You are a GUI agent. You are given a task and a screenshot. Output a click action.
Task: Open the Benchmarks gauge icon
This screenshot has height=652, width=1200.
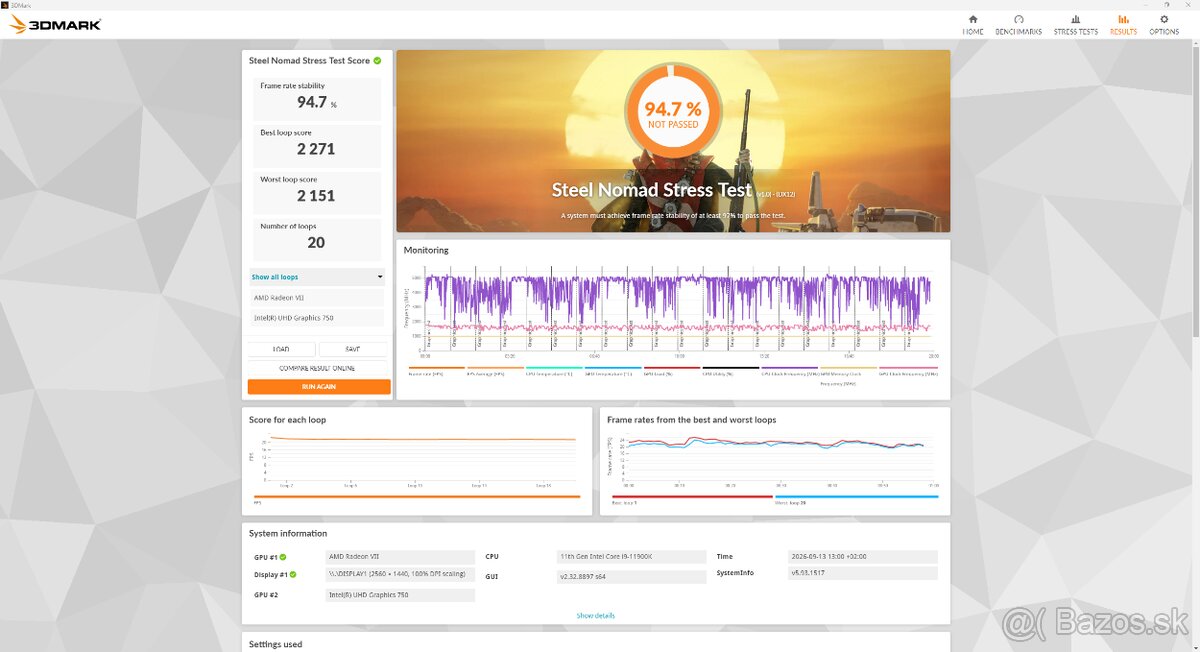point(1018,19)
